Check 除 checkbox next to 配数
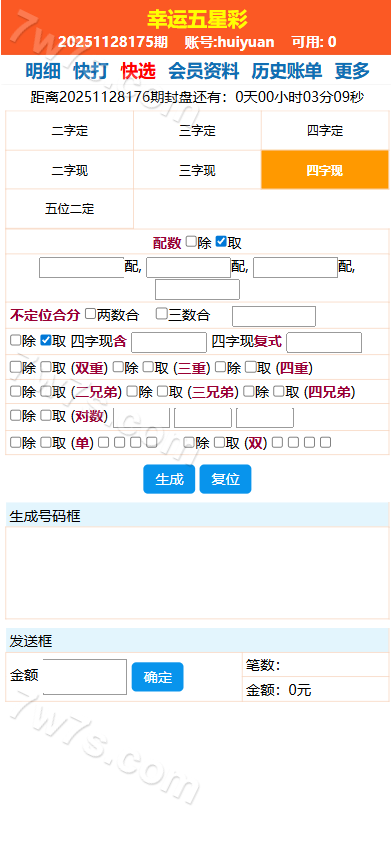 click(x=191, y=242)
